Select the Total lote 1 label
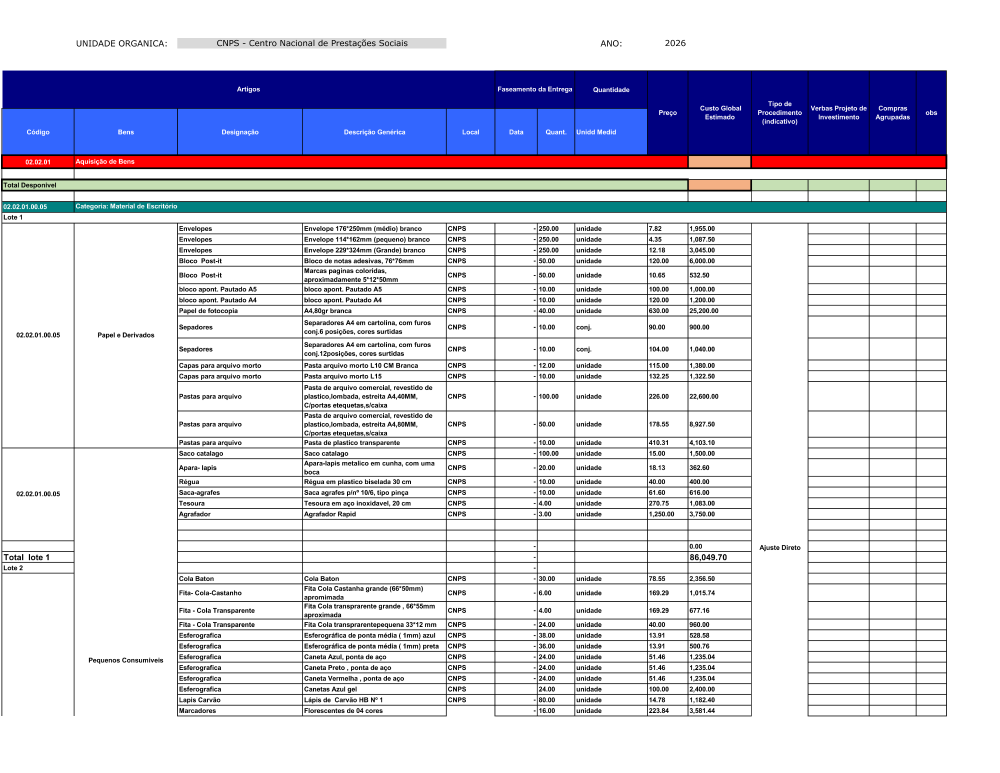 [x=26, y=557]
